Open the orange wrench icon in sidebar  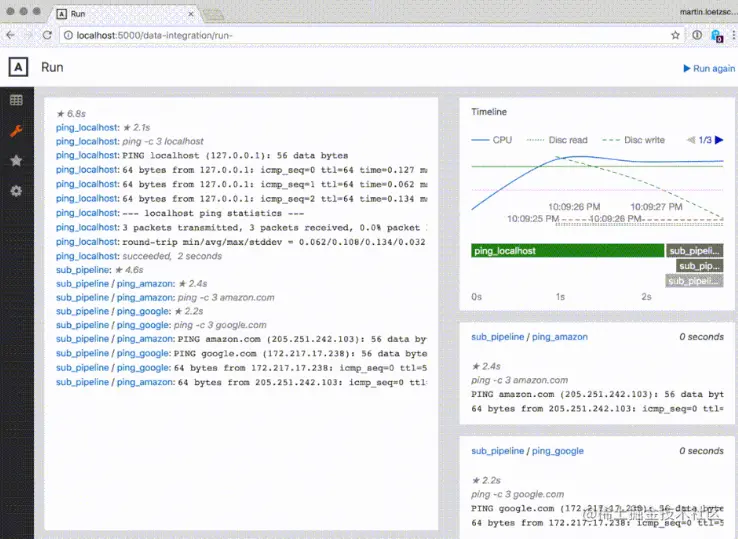pos(16,130)
